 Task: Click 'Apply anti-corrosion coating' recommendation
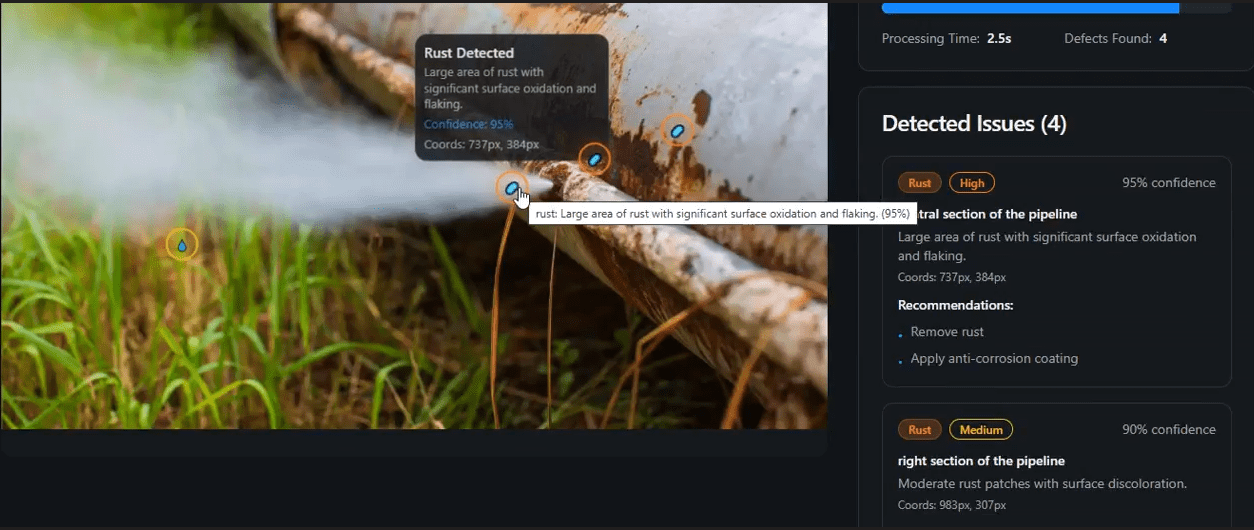click(994, 359)
